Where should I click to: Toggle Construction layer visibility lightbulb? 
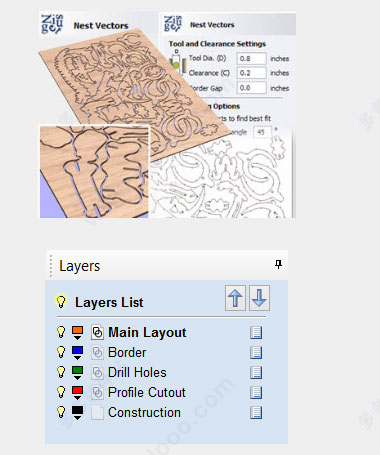tap(61, 412)
